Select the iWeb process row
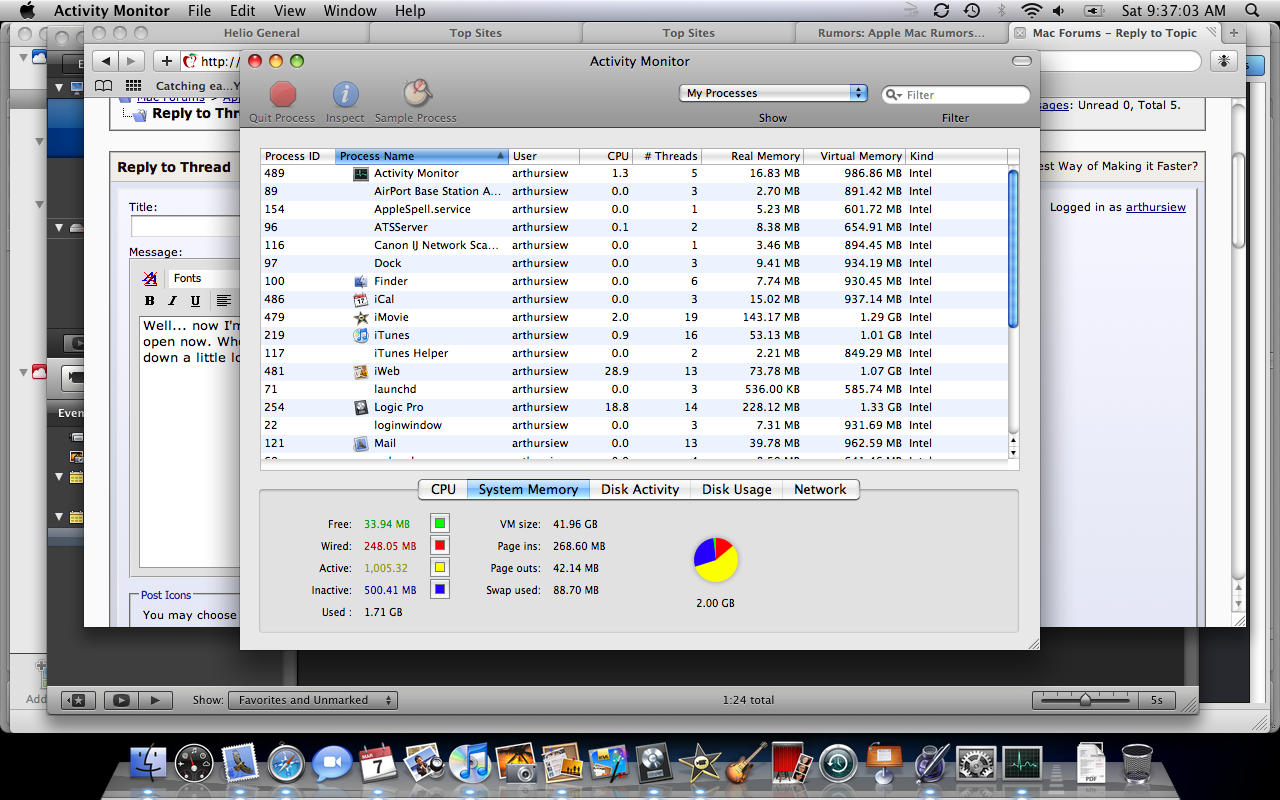The height and width of the screenshot is (800, 1280). tap(634, 371)
